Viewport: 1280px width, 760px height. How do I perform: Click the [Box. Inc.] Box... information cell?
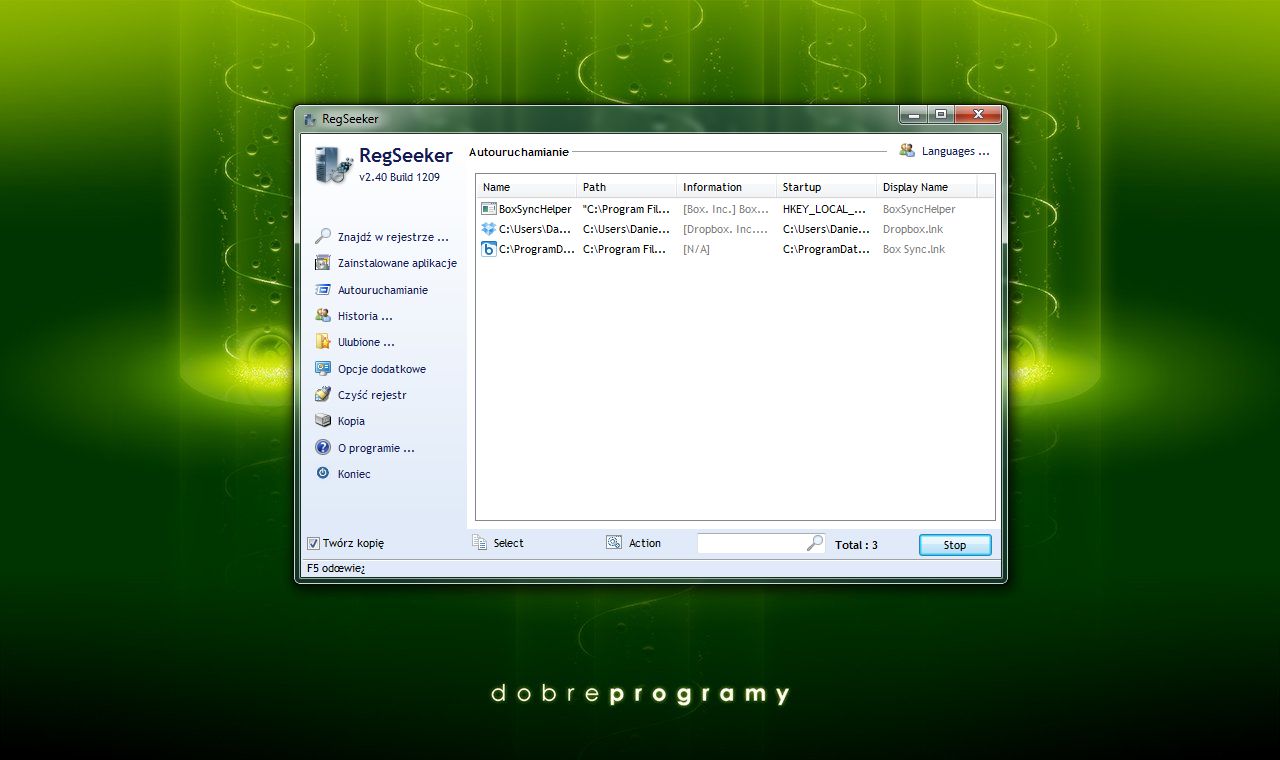click(726, 209)
